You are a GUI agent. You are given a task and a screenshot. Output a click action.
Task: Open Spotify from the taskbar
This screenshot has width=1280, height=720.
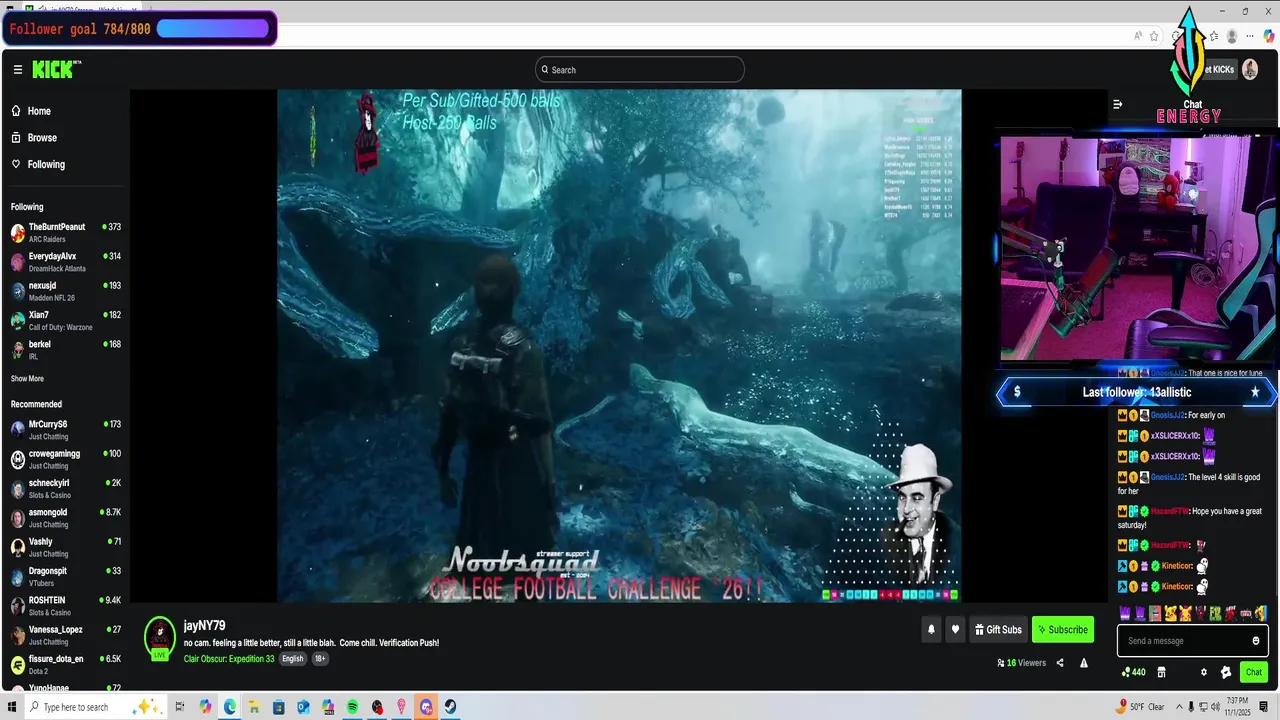click(353, 707)
